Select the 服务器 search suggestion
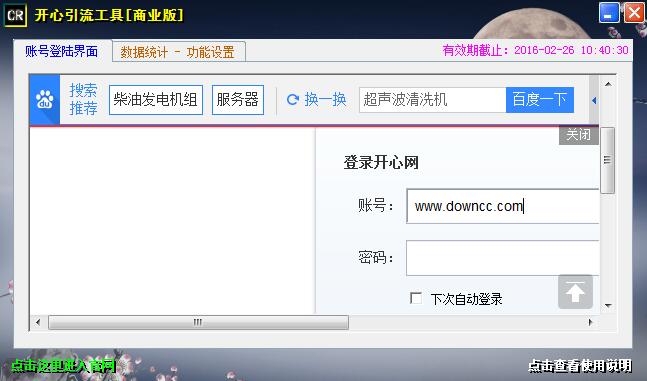647x381 pixels. pos(238,99)
